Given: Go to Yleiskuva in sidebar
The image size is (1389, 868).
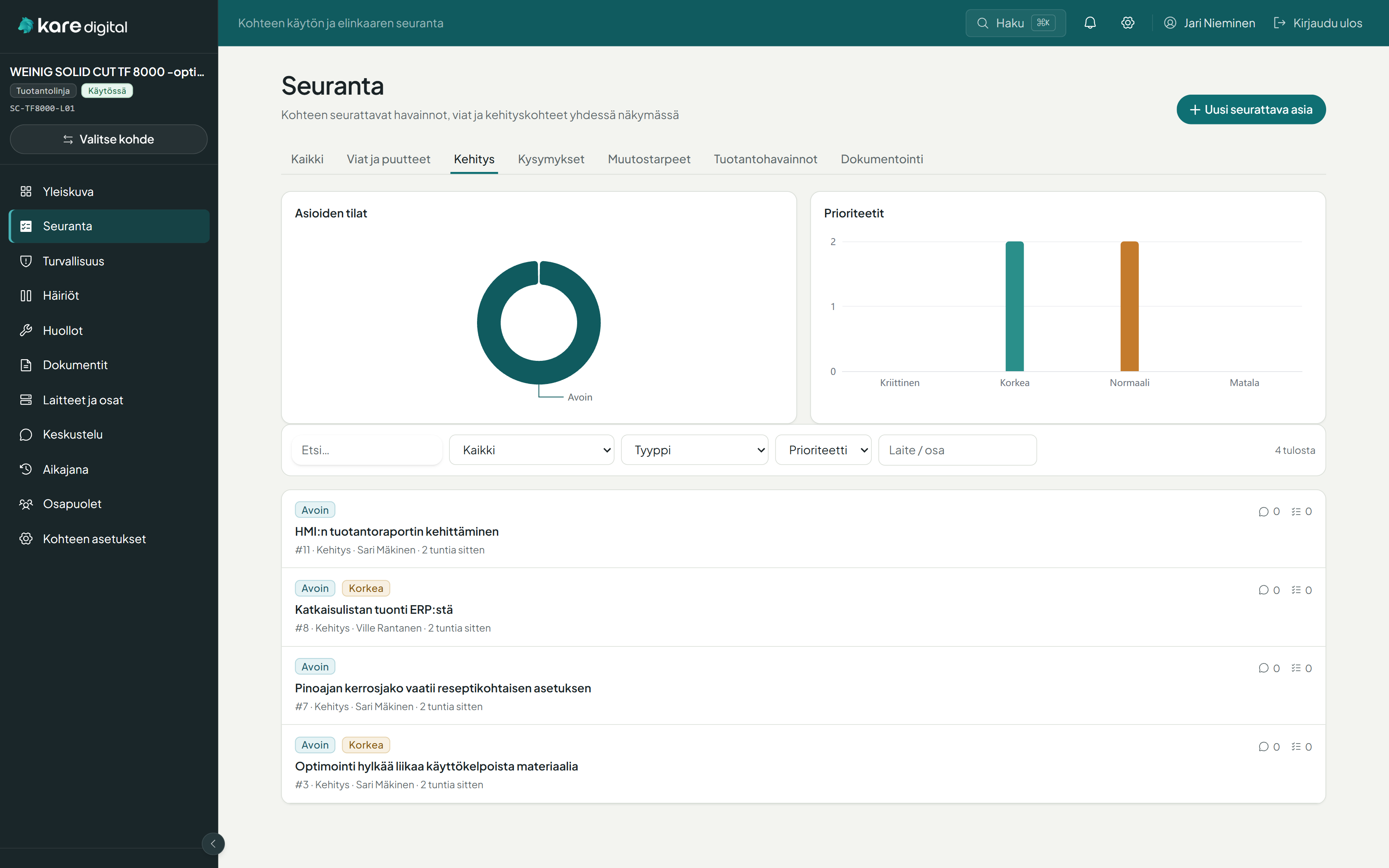Looking at the screenshot, I should [109, 191].
